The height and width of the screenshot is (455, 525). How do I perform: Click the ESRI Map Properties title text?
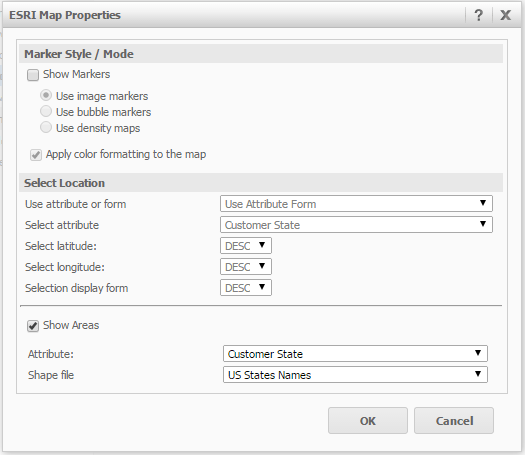click(65, 15)
